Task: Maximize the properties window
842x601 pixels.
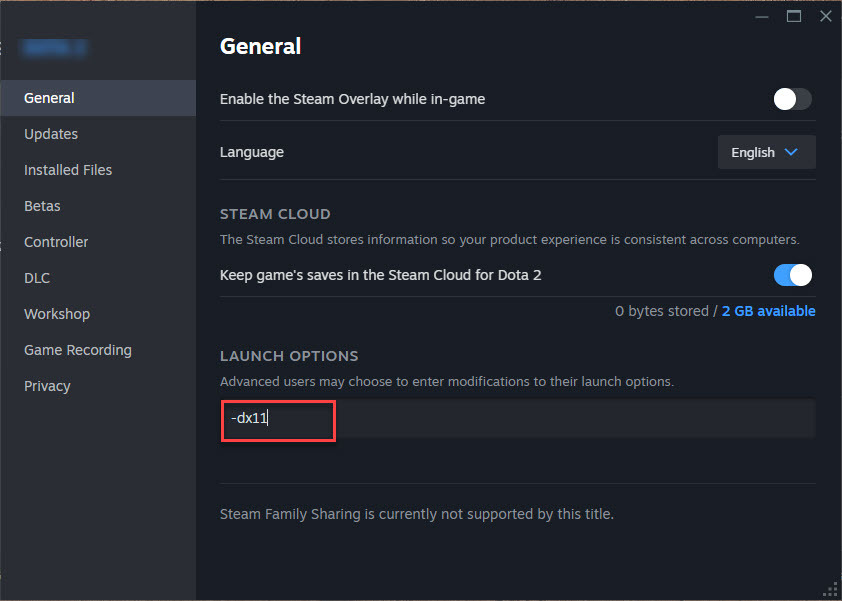Action: pyautogui.click(x=794, y=16)
